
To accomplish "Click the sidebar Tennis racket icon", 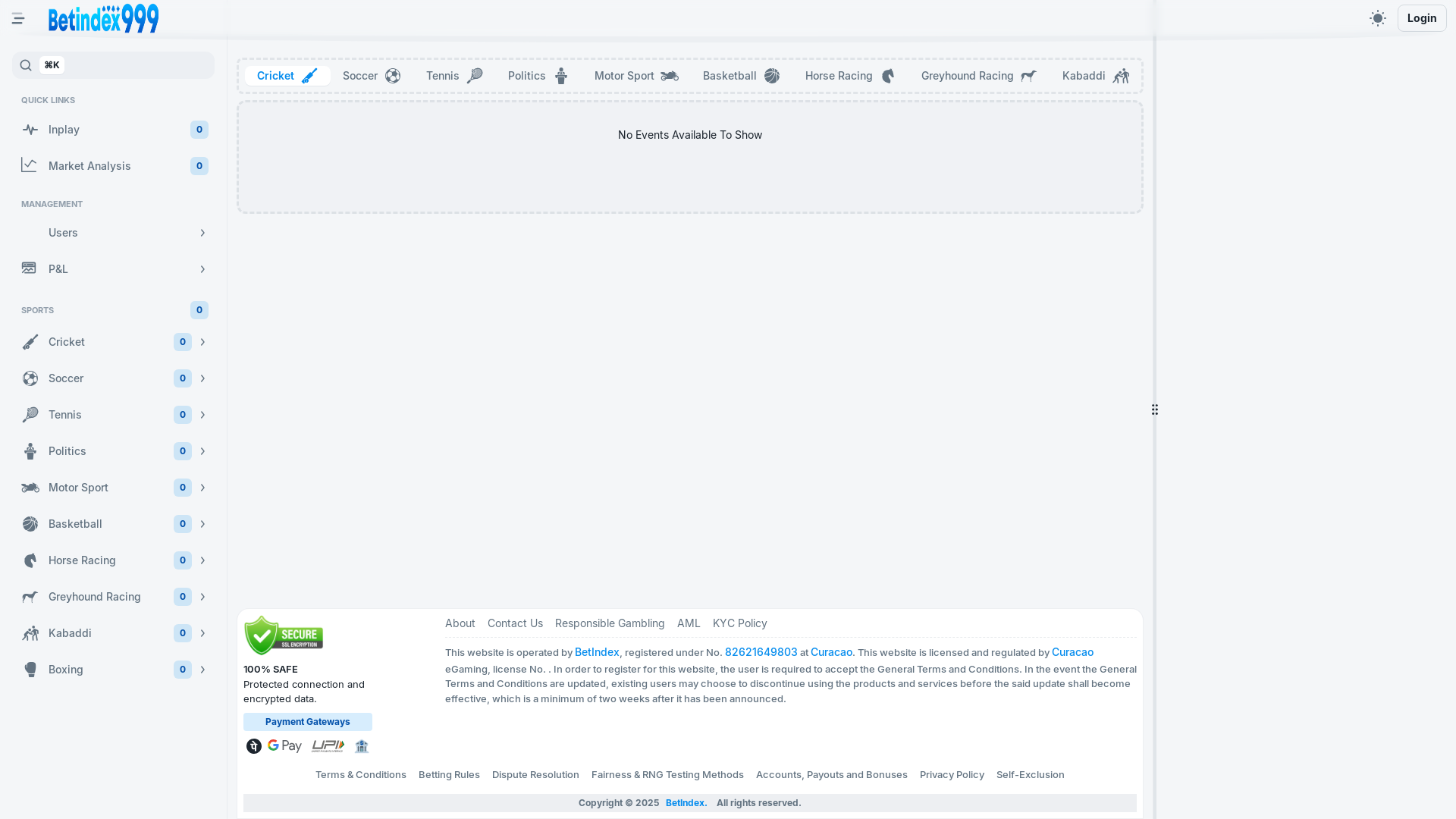I will [x=30, y=415].
